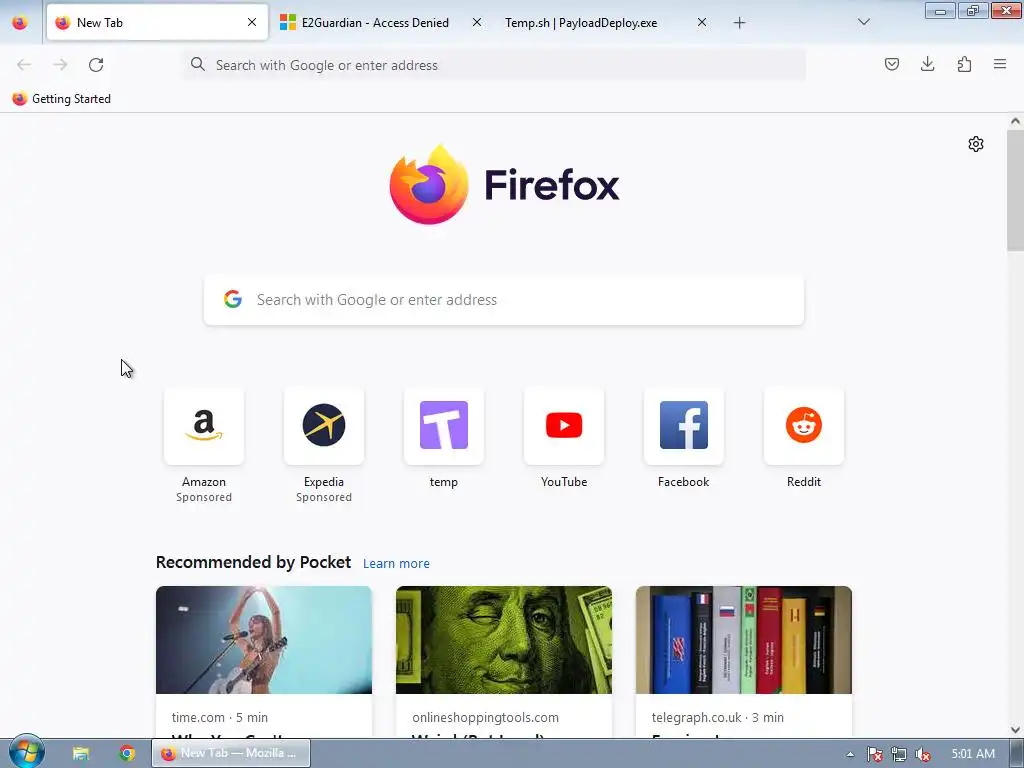1024x768 pixels.
Task: Close the Temp.sh PayloadDeploy.exe tab
Action: pyautogui.click(x=701, y=22)
